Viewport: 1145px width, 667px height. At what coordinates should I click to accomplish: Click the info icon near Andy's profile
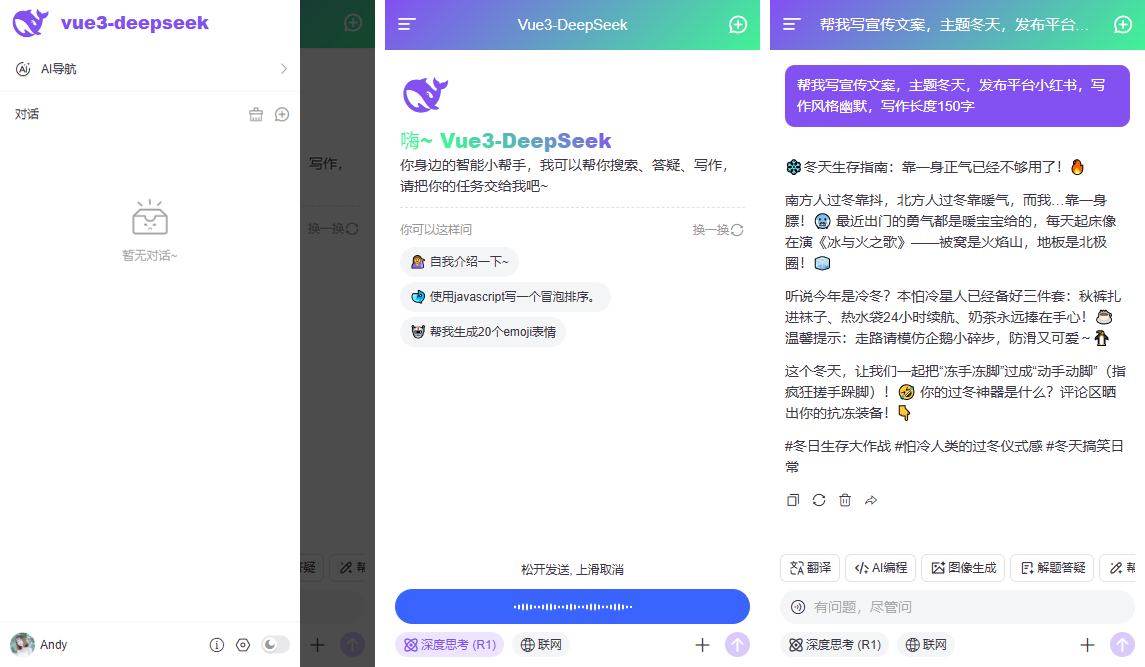[217, 645]
